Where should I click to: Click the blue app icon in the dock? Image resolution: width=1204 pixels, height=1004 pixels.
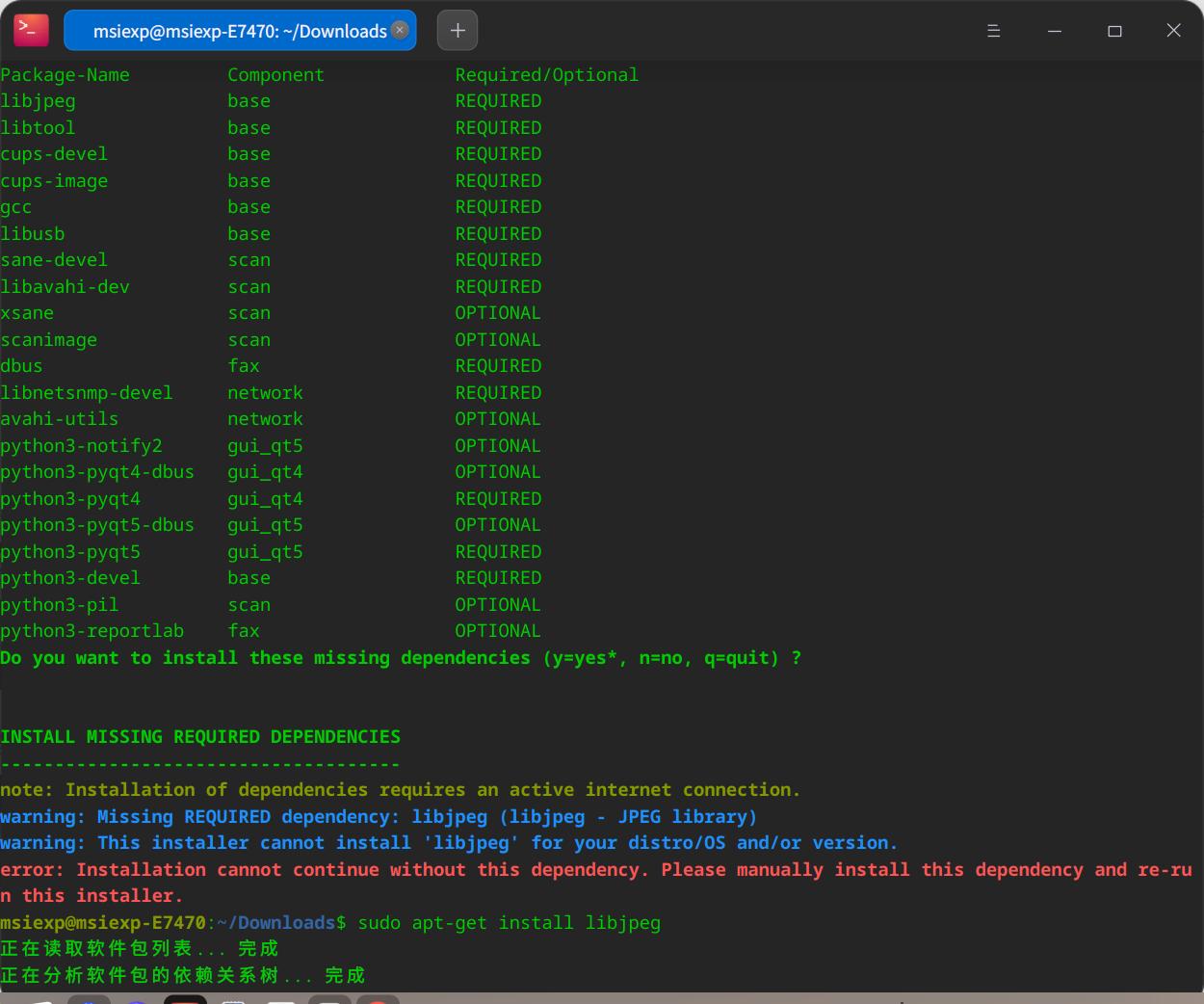88,999
